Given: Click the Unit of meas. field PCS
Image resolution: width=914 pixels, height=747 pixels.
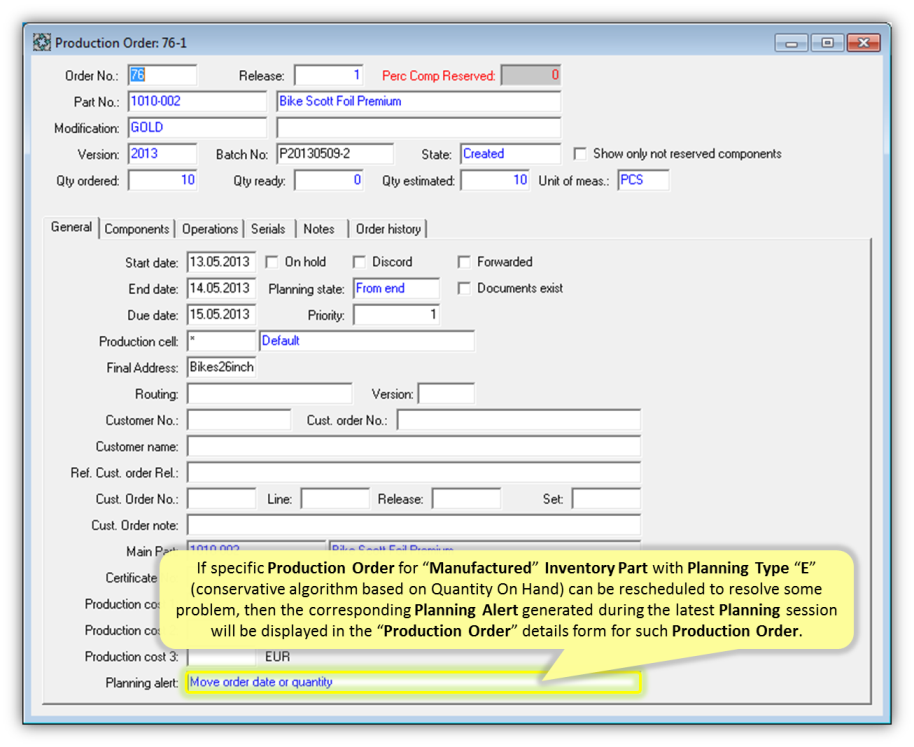Looking at the screenshot, I should pyautogui.click(x=644, y=180).
